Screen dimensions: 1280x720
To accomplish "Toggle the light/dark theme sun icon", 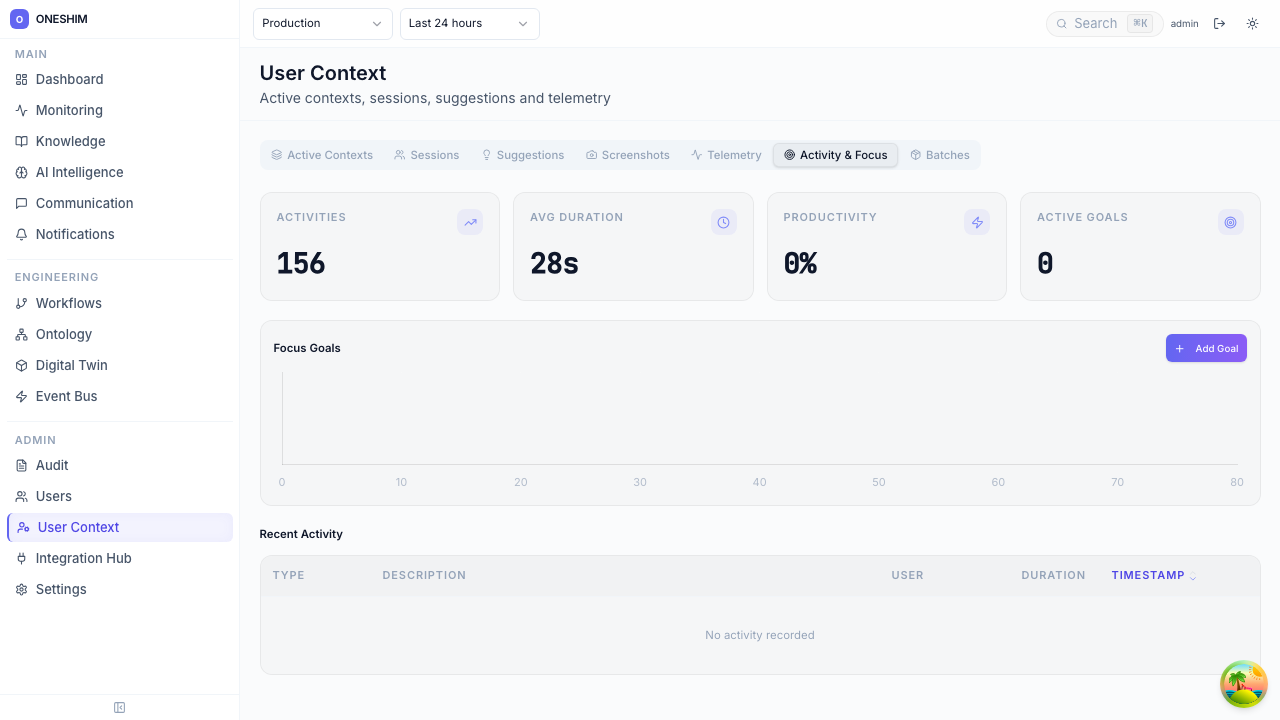I will 1252,24.
